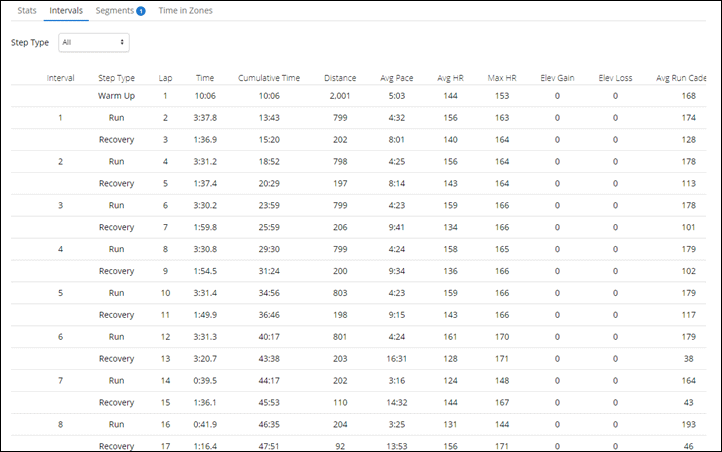
Task: Click the Distance column header
Action: tap(340, 78)
